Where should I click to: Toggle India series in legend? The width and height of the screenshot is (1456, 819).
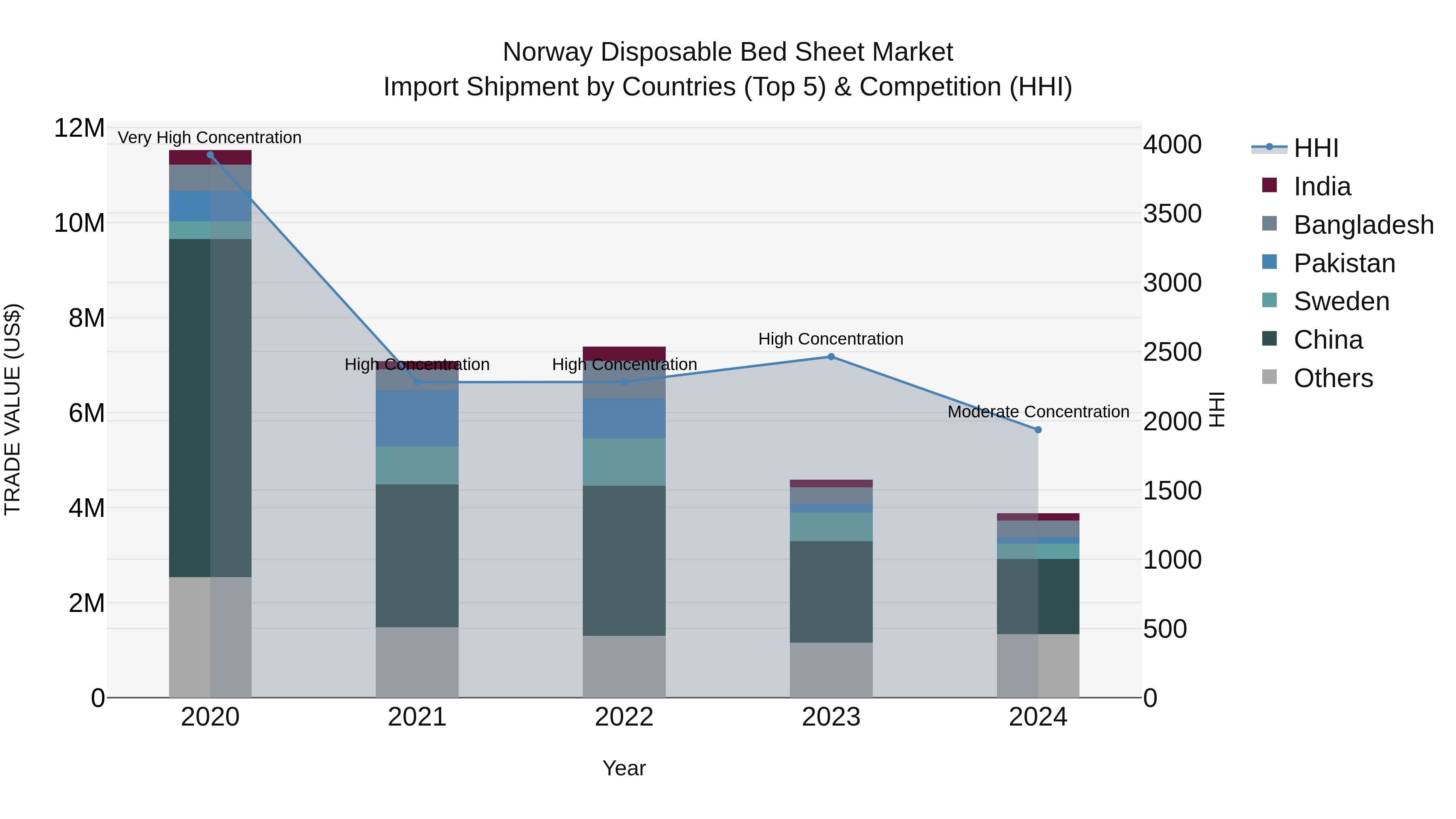point(1307,186)
